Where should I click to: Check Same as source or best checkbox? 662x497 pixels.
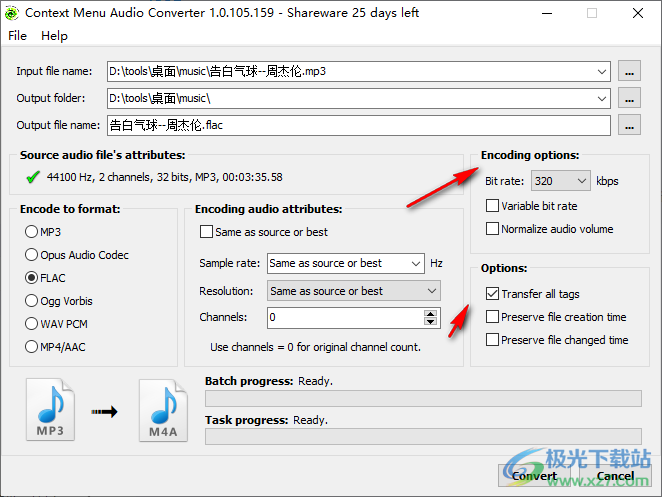pos(206,232)
